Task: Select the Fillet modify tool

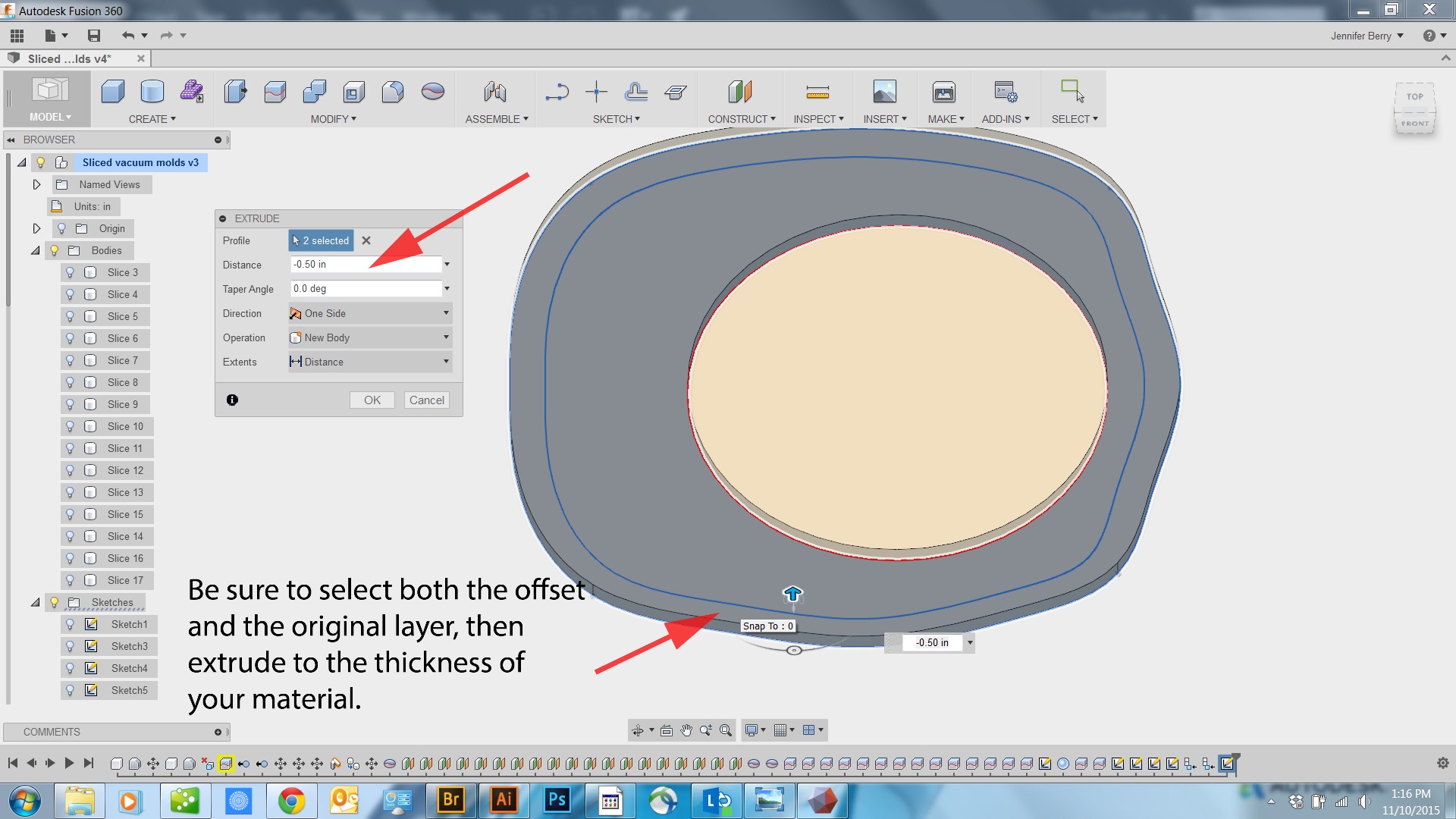Action: [x=392, y=91]
